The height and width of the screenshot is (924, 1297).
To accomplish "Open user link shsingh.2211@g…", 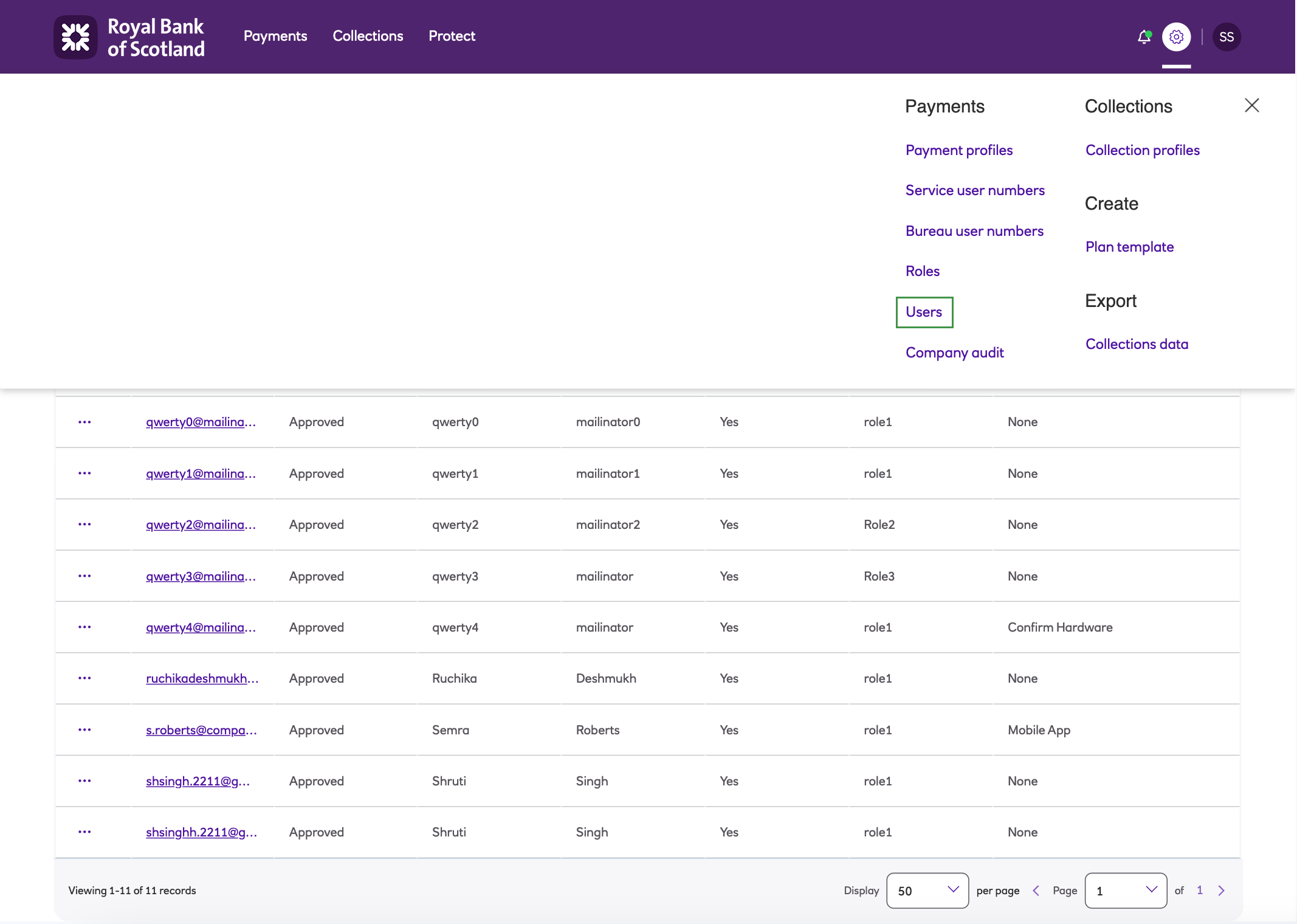I will coord(198,781).
